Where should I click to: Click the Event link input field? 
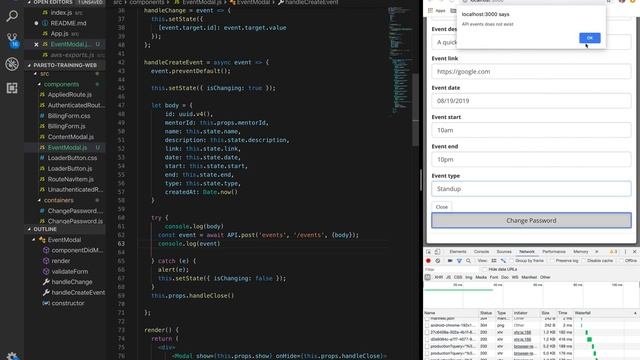[531, 71]
